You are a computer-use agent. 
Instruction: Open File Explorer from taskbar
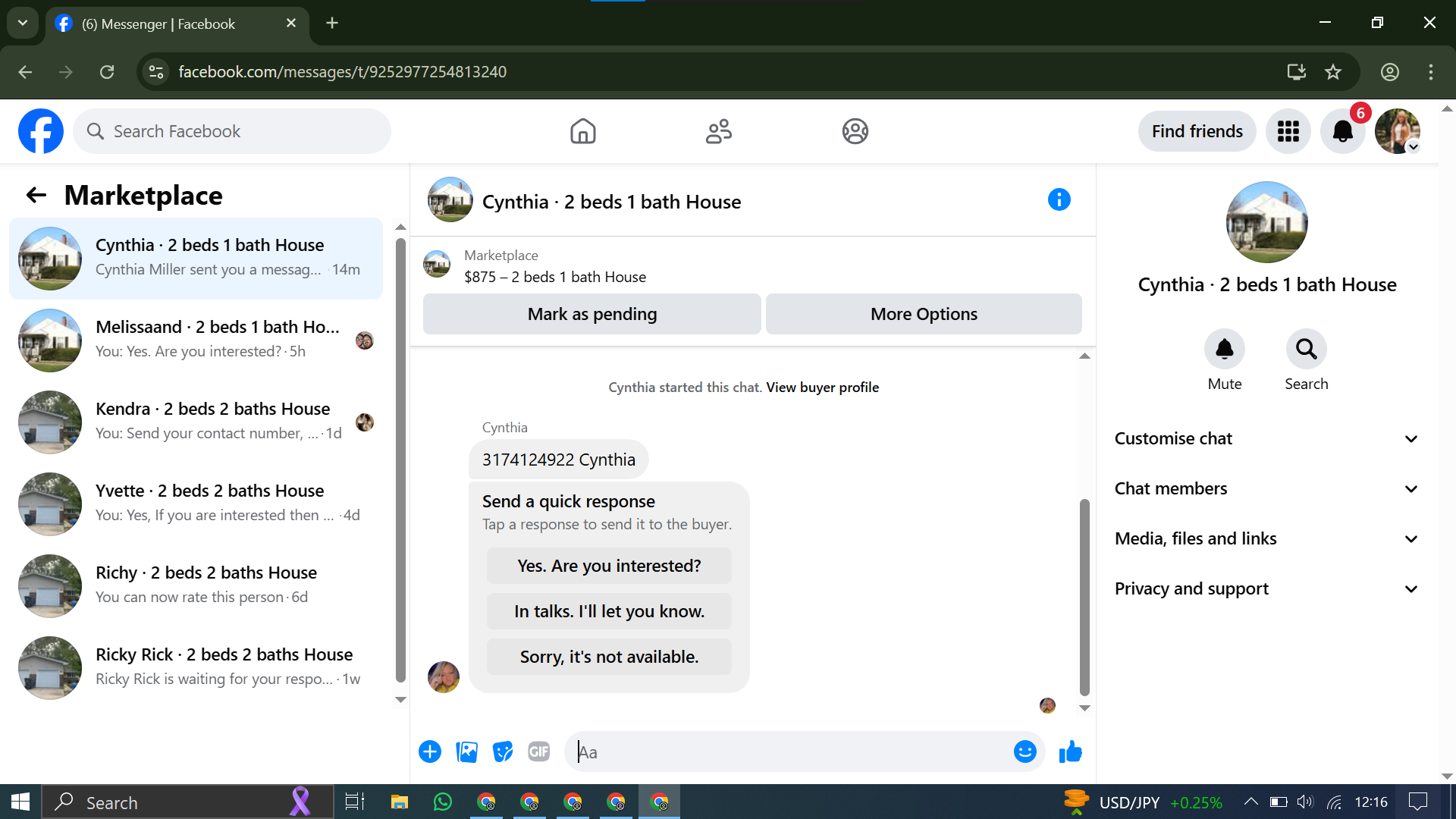click(399, 802)
